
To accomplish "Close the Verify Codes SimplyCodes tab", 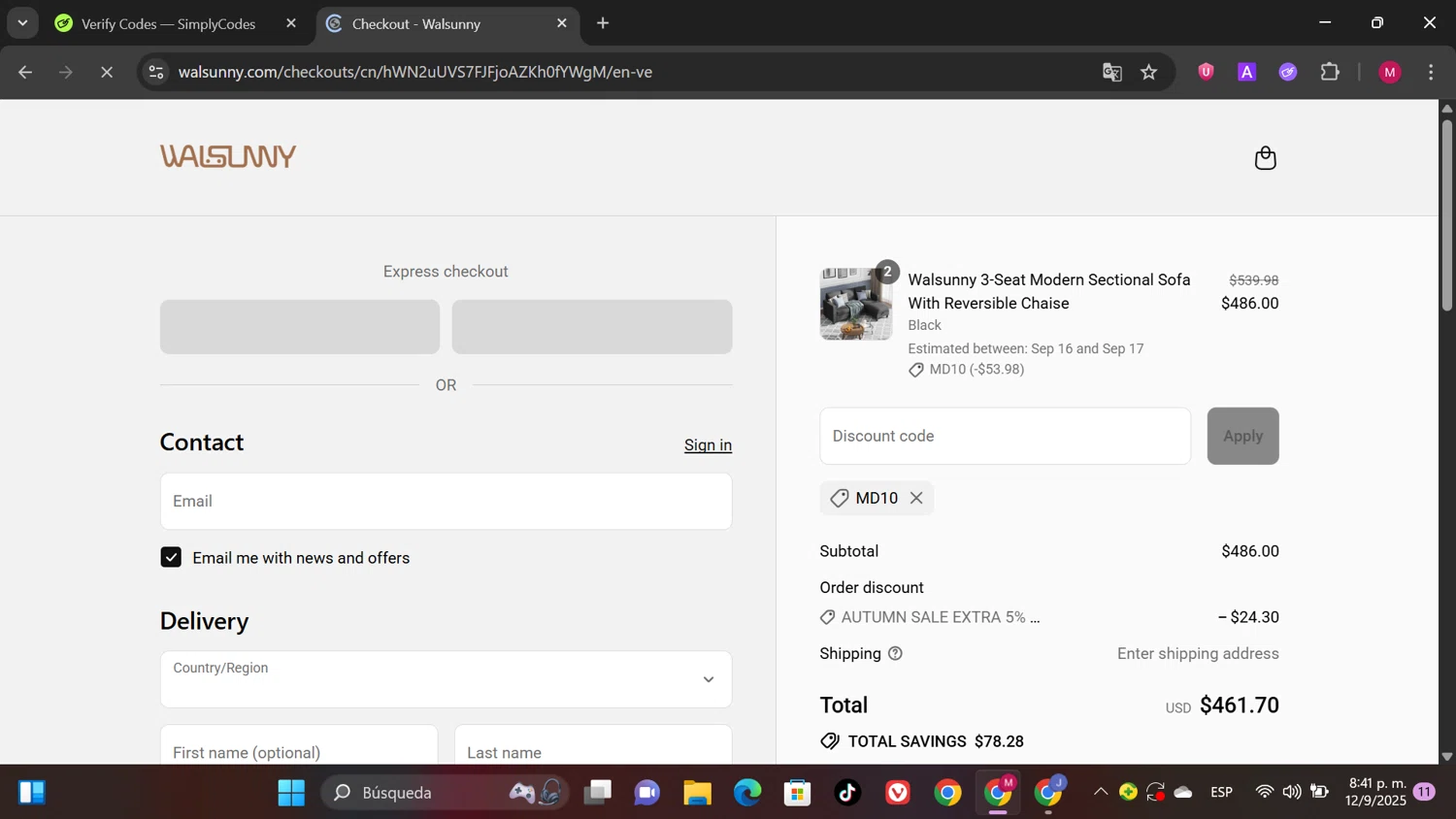I will click(x=291, y=23).
